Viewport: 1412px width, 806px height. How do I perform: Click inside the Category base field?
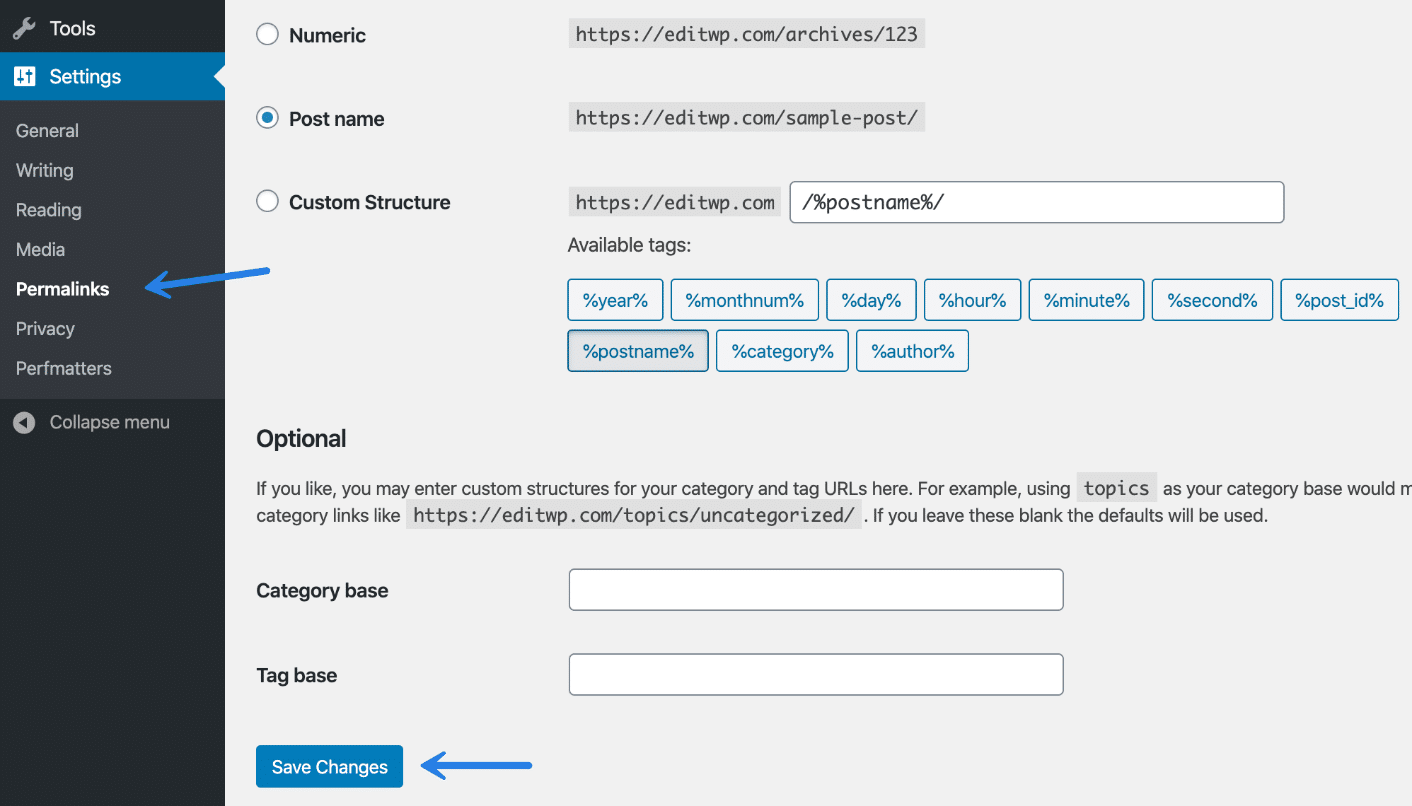coord(815,589)
